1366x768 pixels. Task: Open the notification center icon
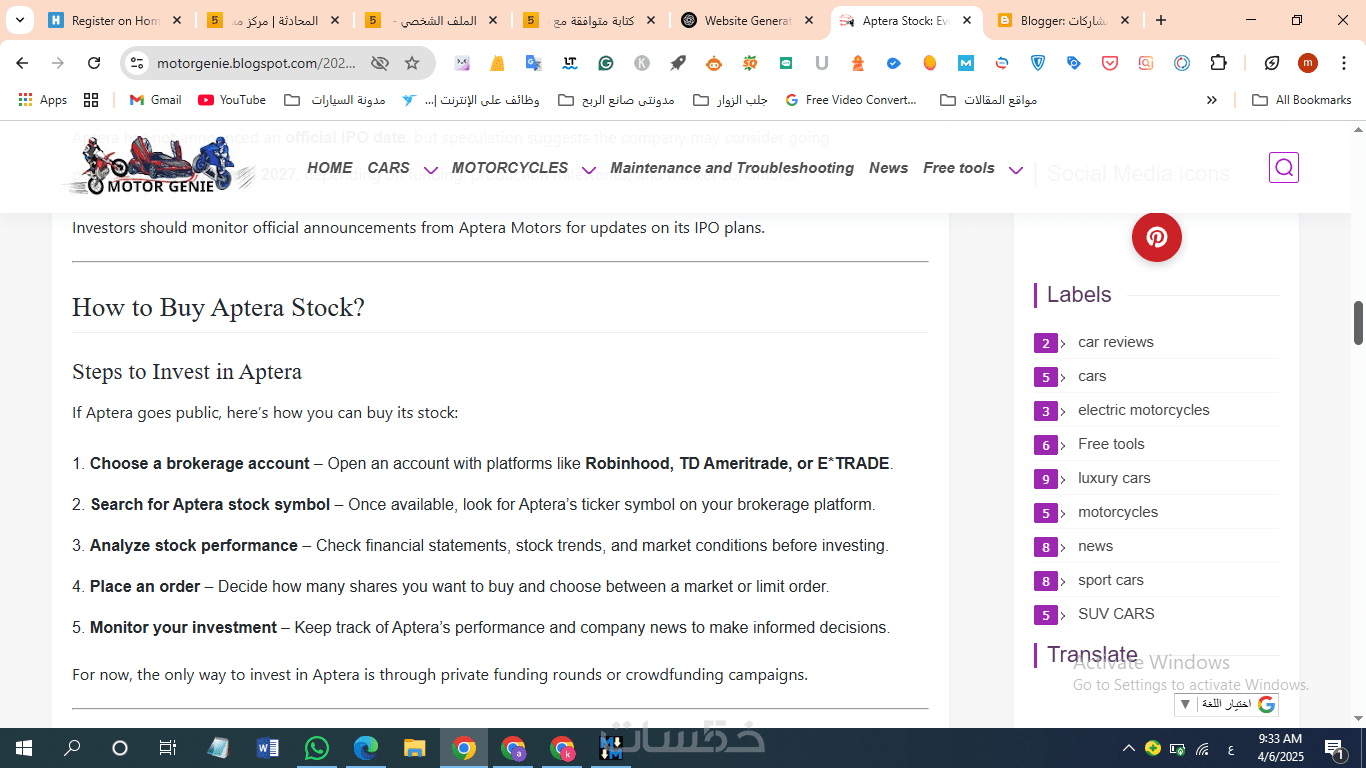coord(1334,748)
